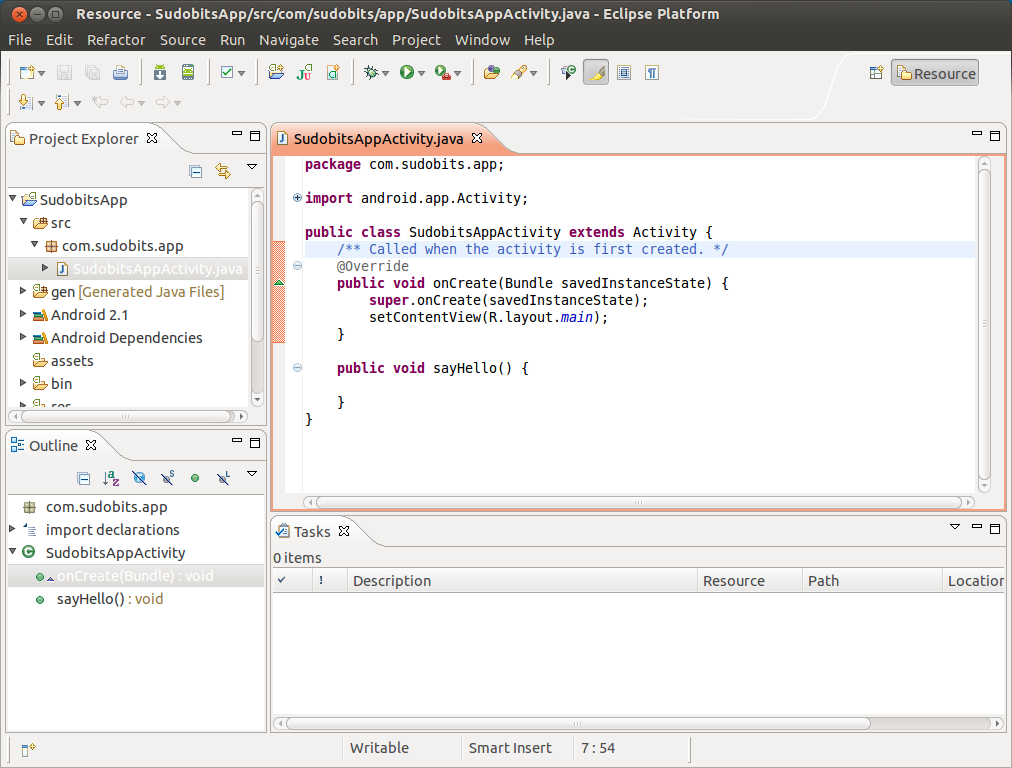Toggle Show Whitespace Characters pilcrow
Viewport: 1012px width, 768px height.
tap(651, 73)
